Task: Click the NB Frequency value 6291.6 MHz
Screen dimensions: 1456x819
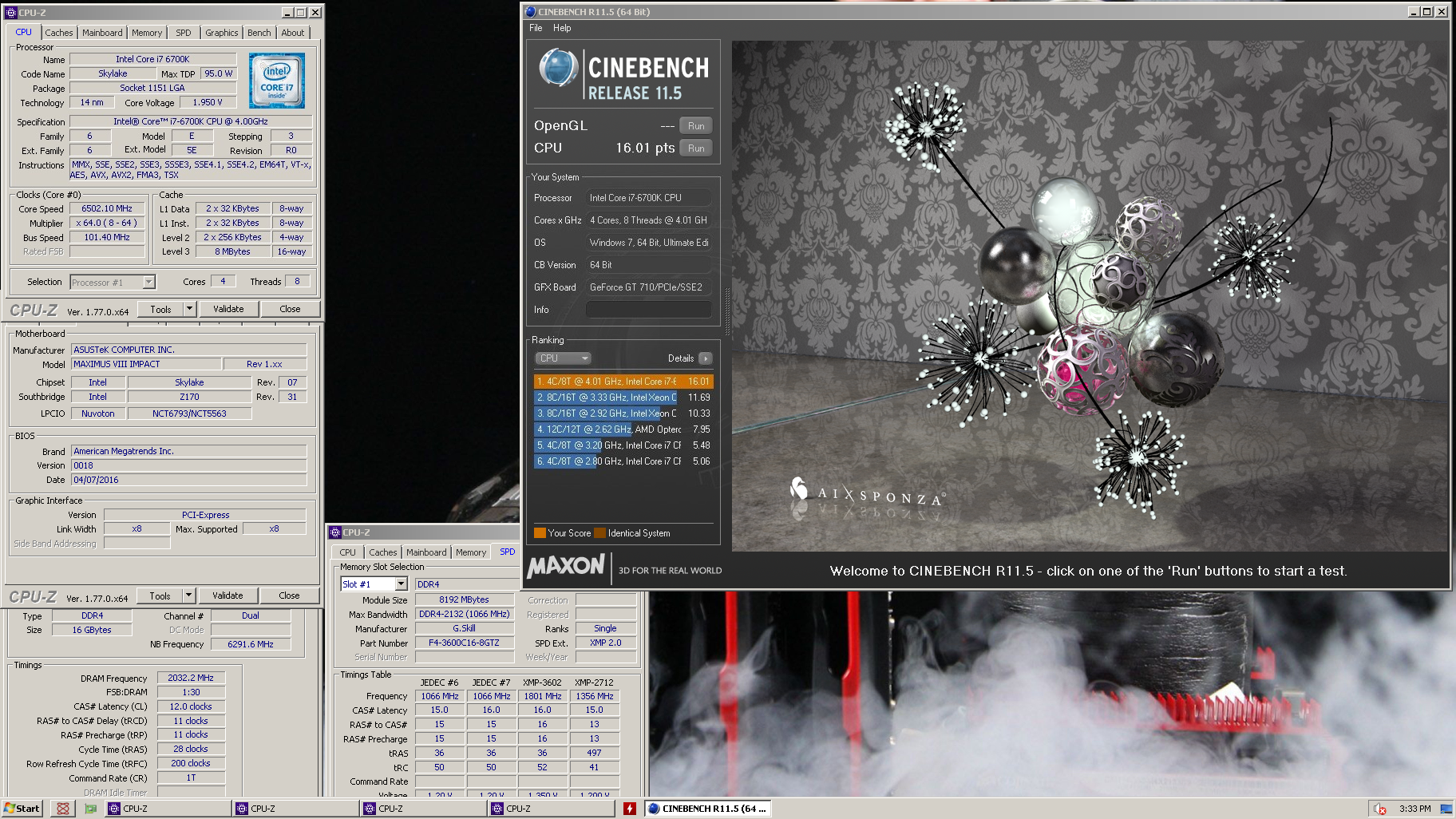Action: (251, 645)
